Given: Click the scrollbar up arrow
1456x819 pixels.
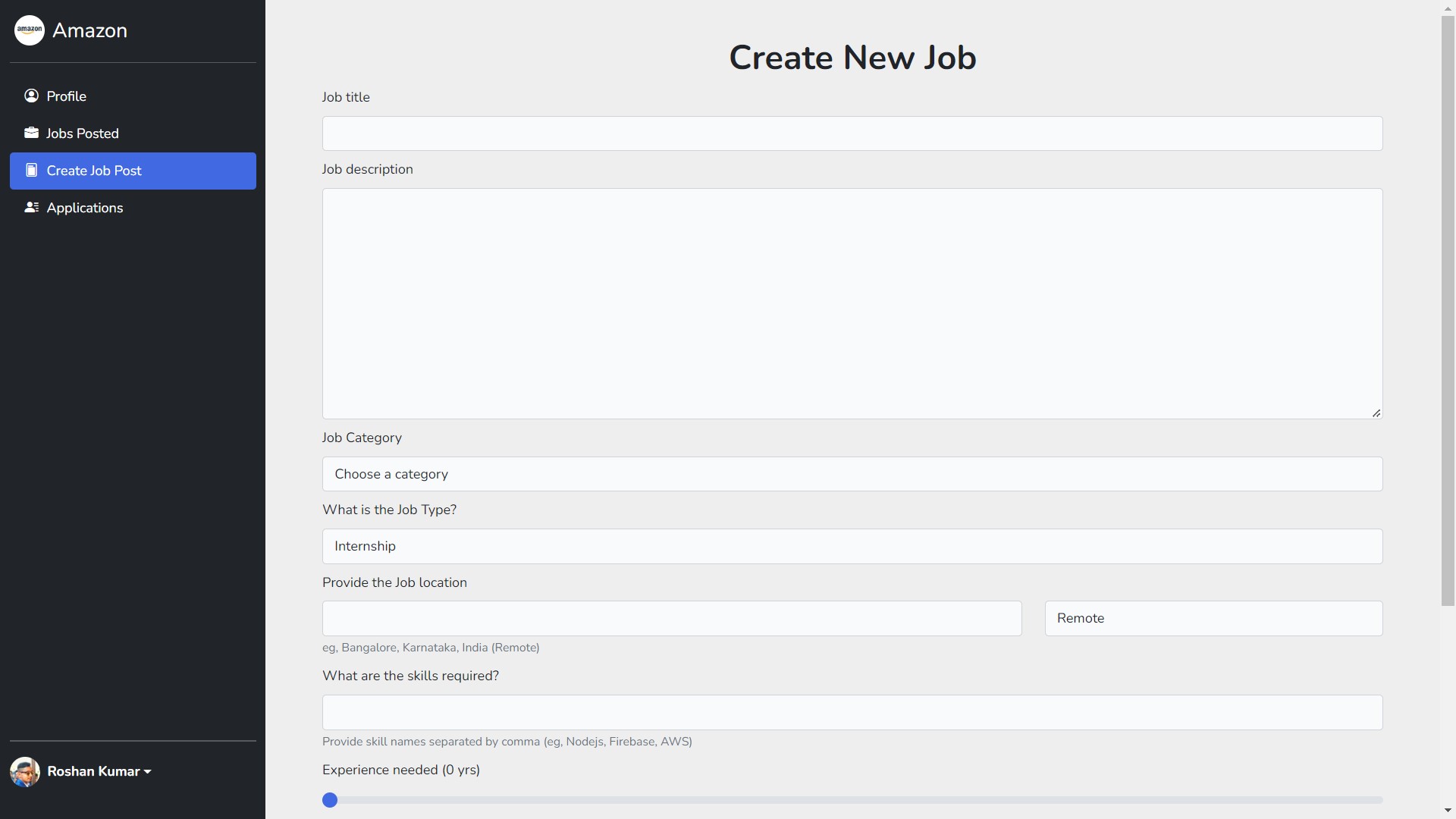Looking at the screenshot, I should tap(1448, 7).
